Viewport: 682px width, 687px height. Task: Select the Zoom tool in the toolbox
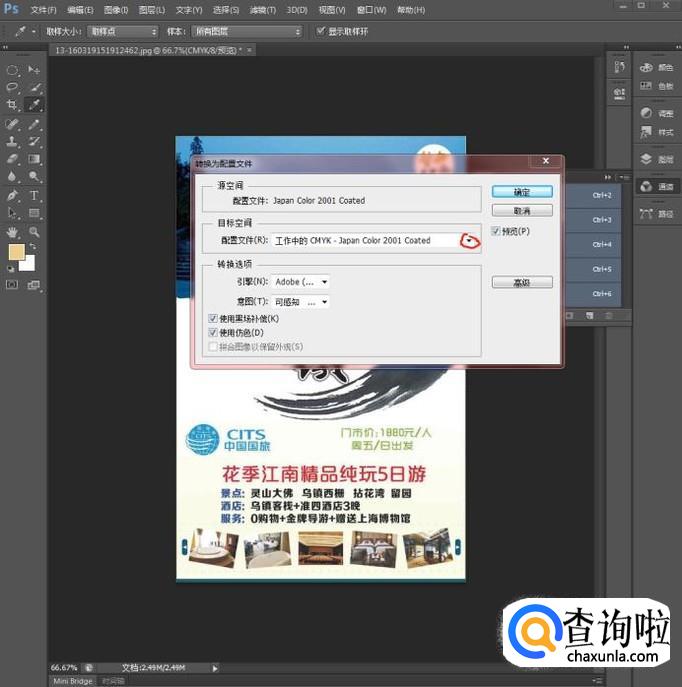tap(35, 231)
